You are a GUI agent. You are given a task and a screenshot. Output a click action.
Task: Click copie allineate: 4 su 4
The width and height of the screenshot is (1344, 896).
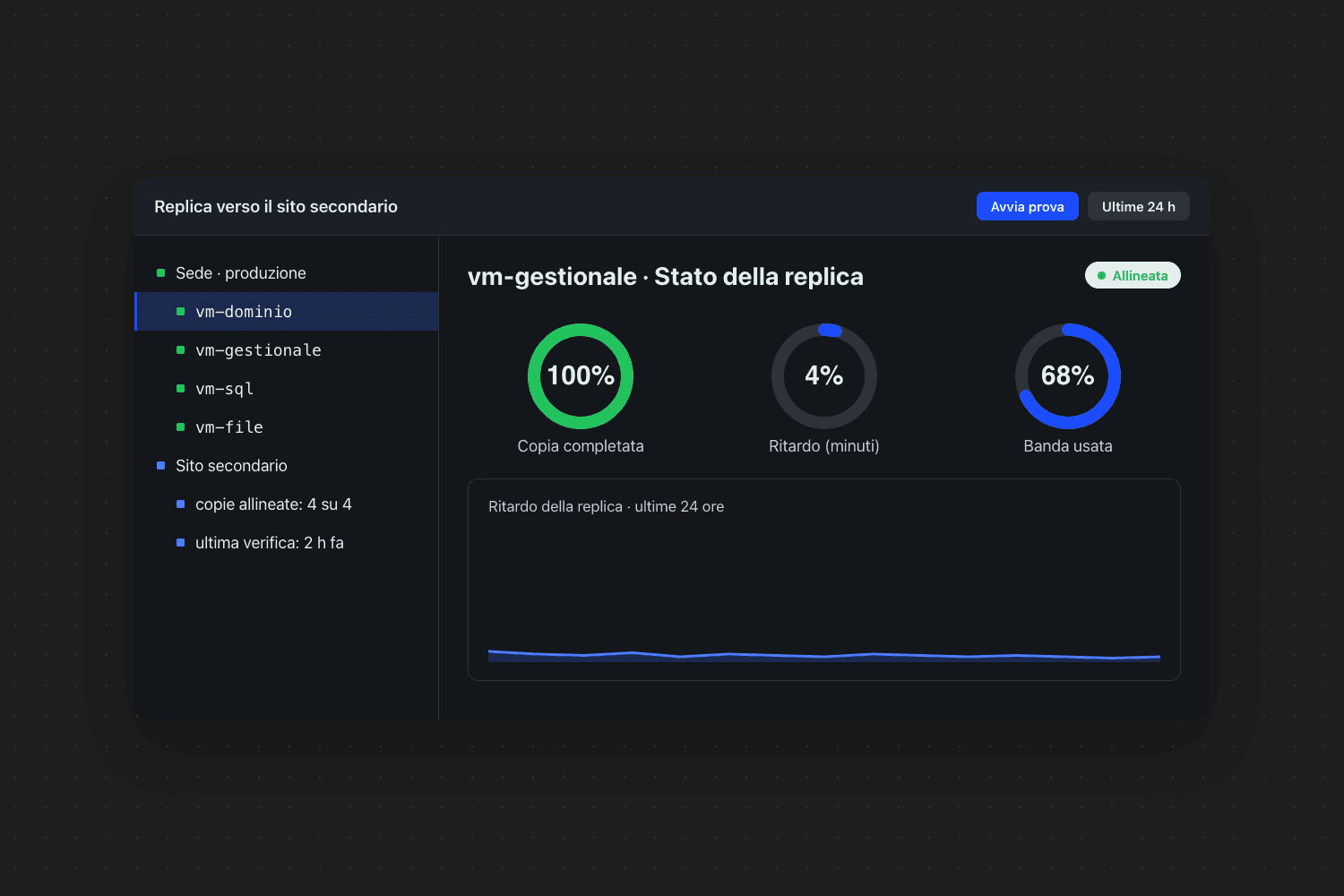coord(287,504)
